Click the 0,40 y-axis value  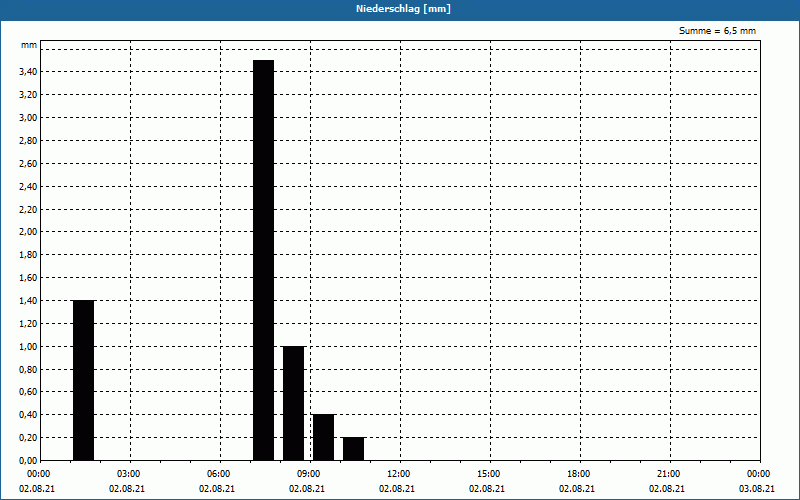(28, 415)
